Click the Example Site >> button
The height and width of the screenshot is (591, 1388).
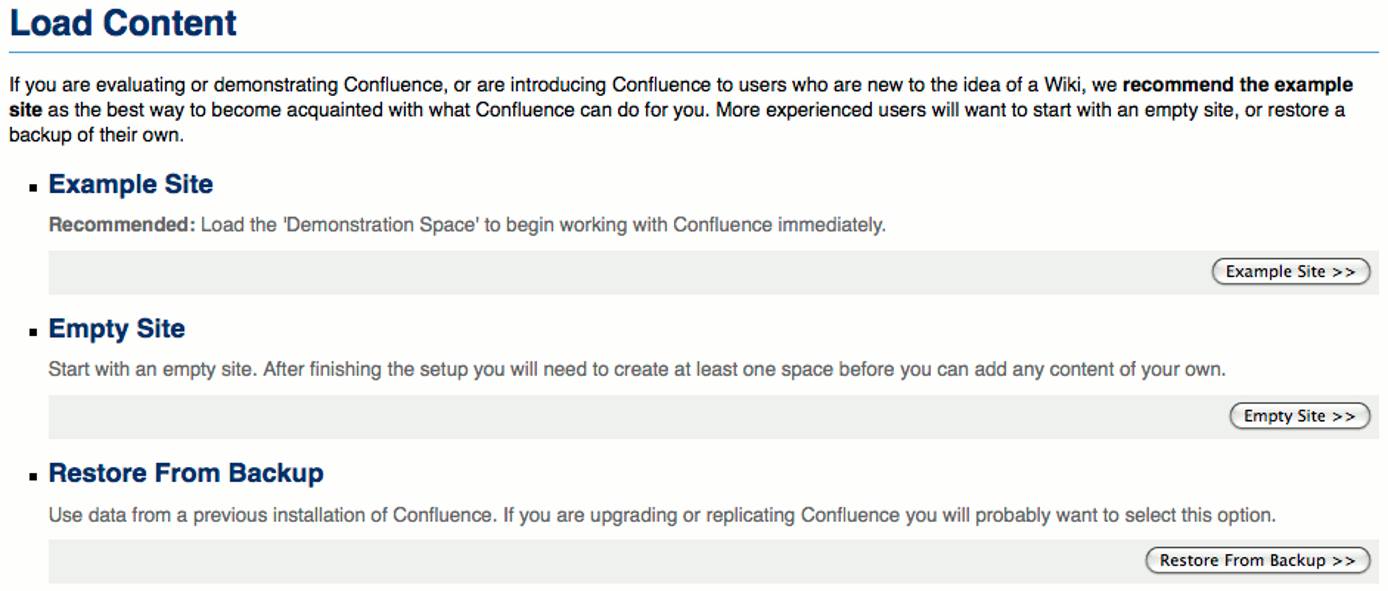pyautogui.click(x=1289, y=271)
